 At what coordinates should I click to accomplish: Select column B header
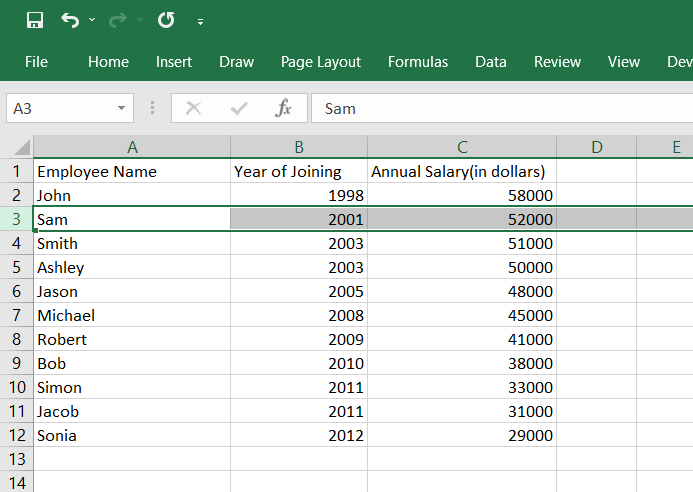(x=299, y=148)
